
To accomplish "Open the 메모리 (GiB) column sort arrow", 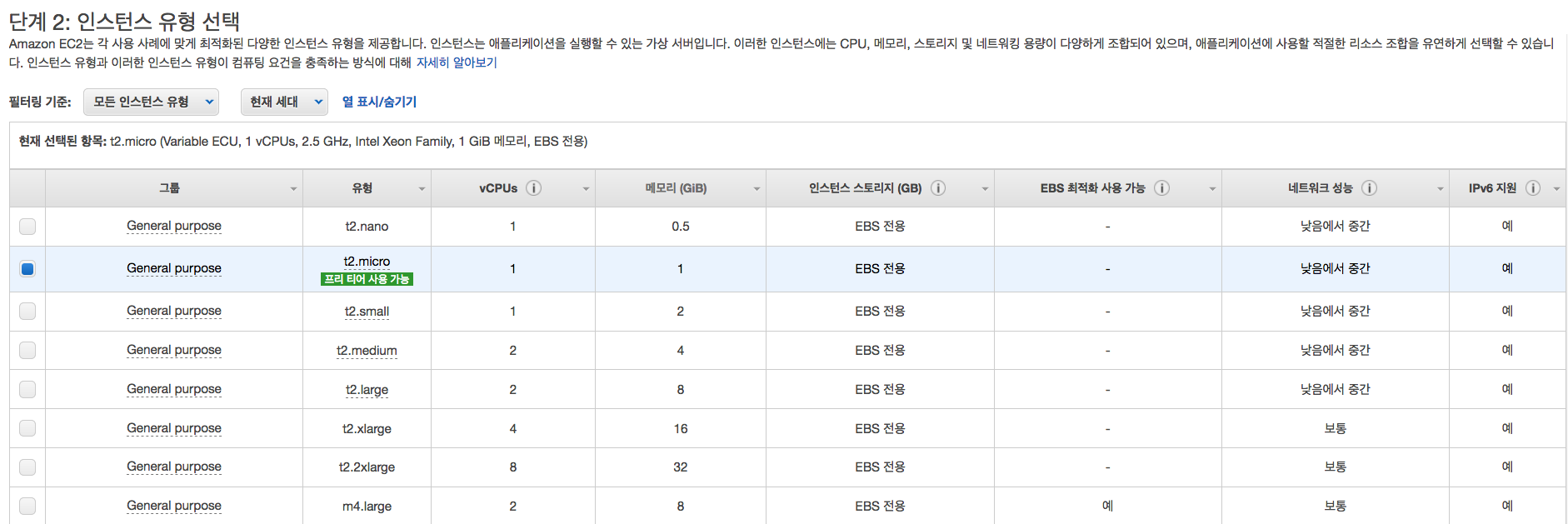I will 757,189.
